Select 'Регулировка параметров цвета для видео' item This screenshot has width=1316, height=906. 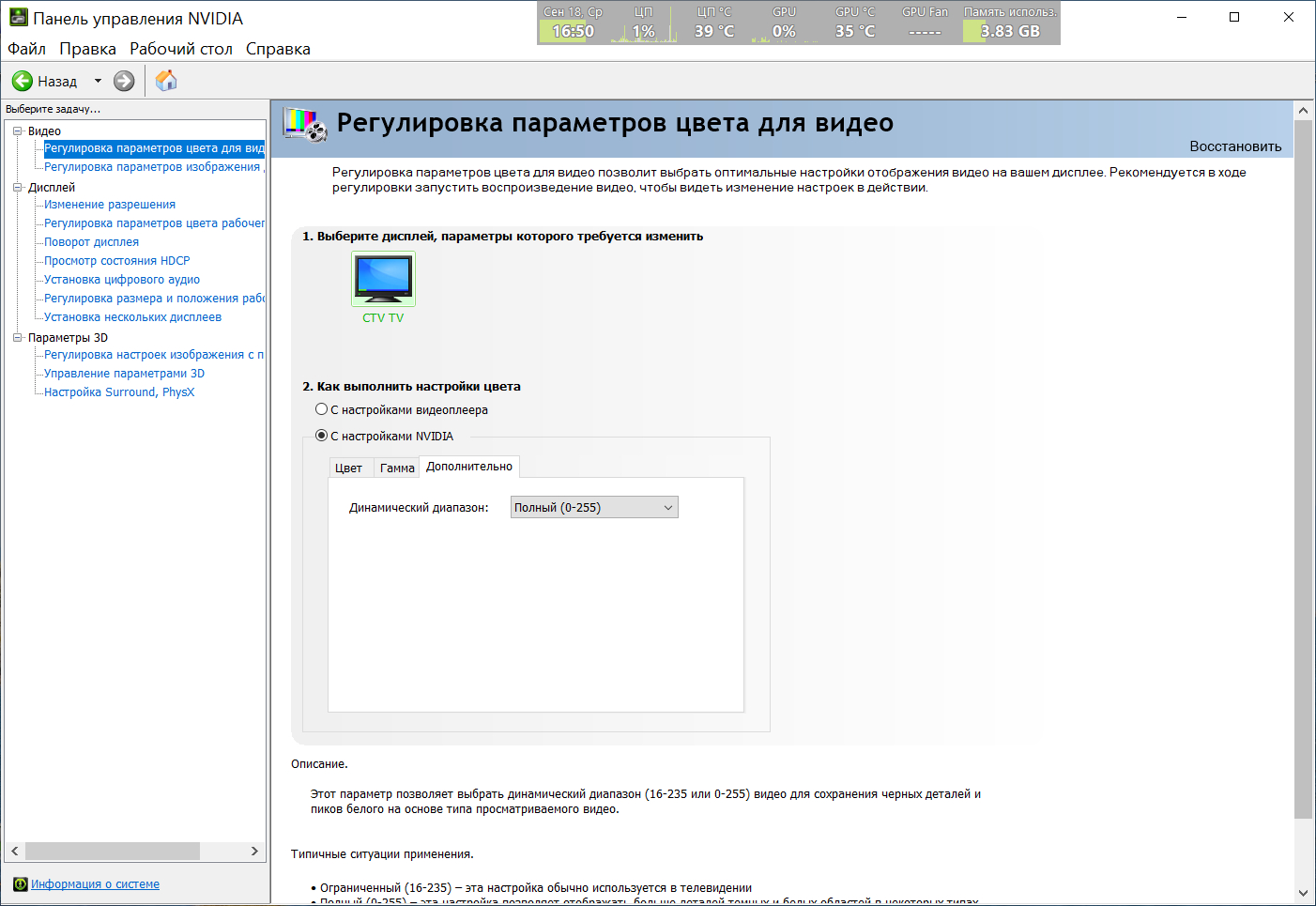[x=154, y=148]
